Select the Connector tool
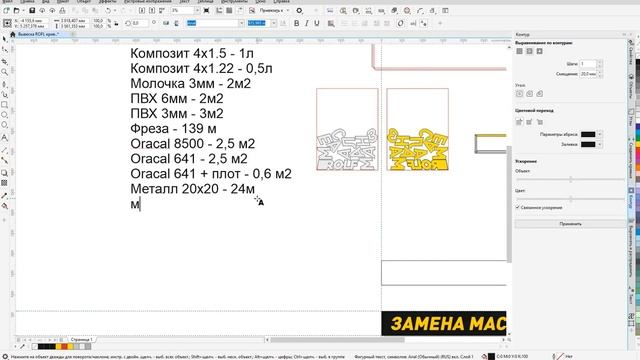Viewport: 640px width, 360px height. point(4,160)
